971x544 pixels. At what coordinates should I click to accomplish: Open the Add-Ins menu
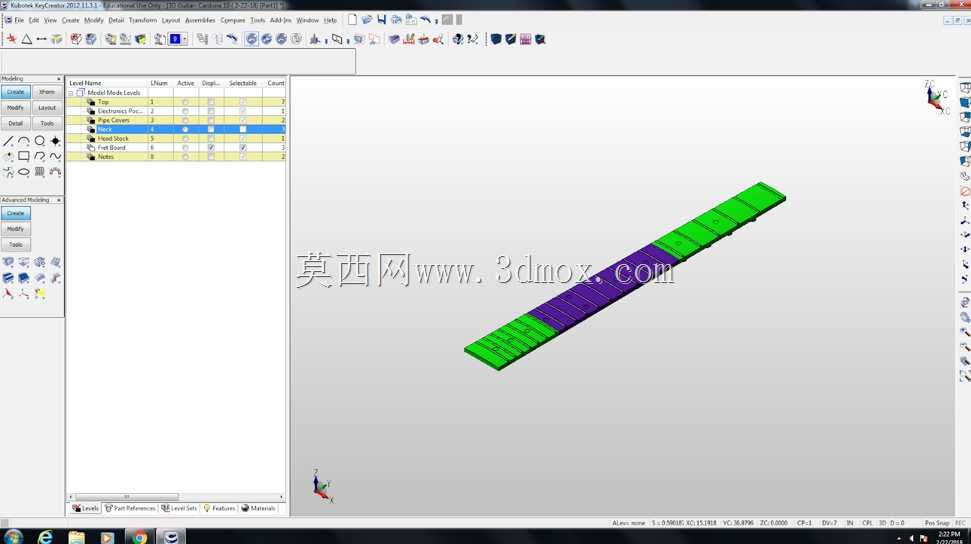[x=281, y=20]
